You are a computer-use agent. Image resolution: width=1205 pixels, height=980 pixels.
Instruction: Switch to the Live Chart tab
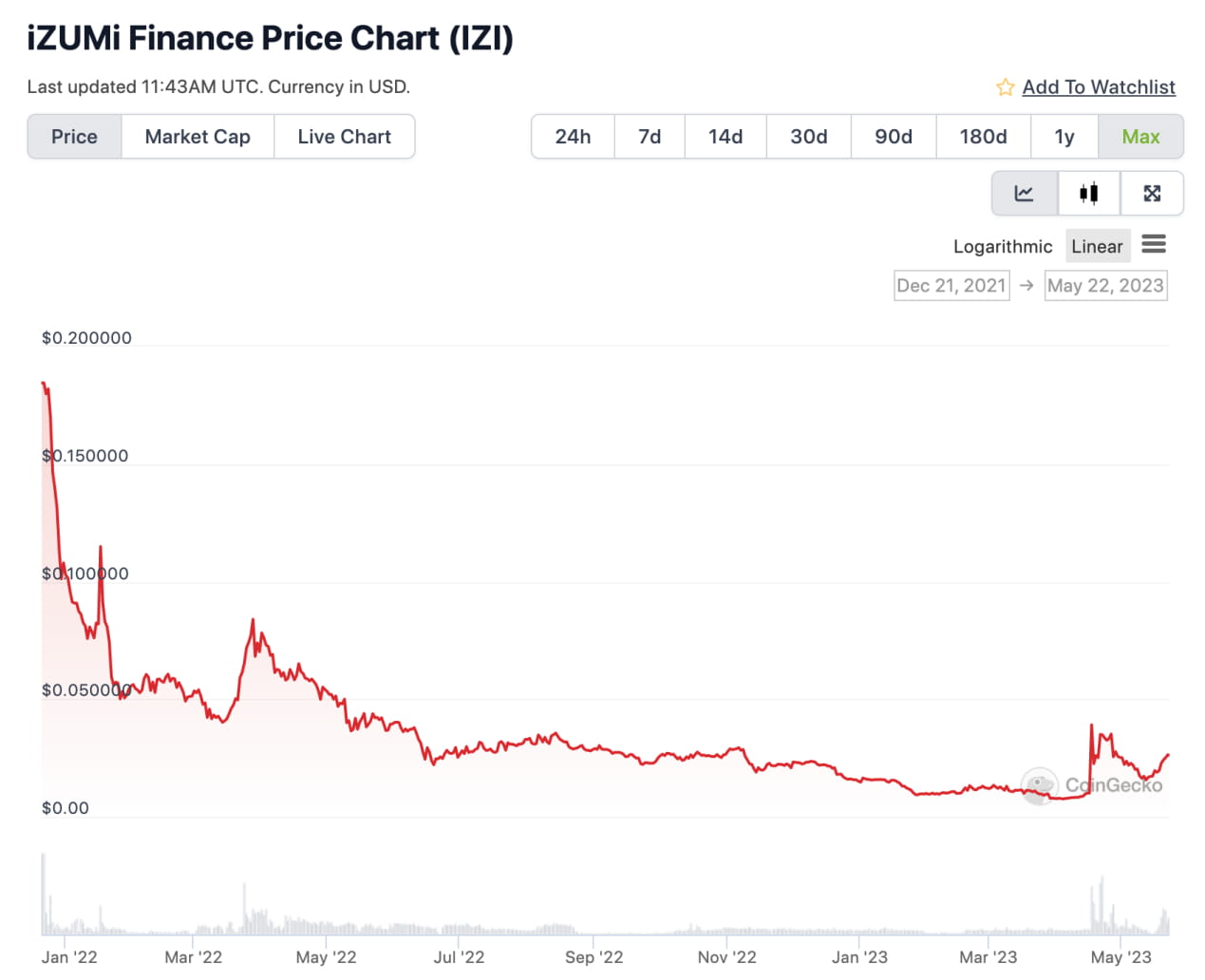pyautogui.click(x=344, y=137)
